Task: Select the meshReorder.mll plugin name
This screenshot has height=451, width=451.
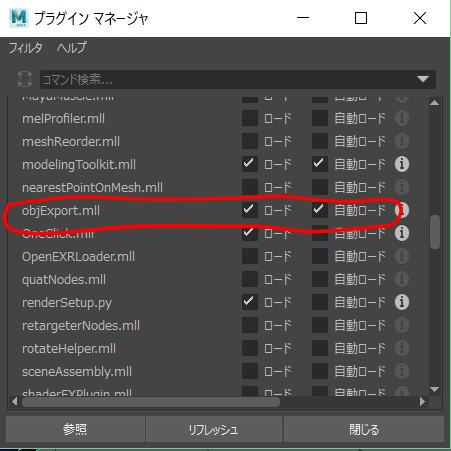Action: click(x=71, y=142)
